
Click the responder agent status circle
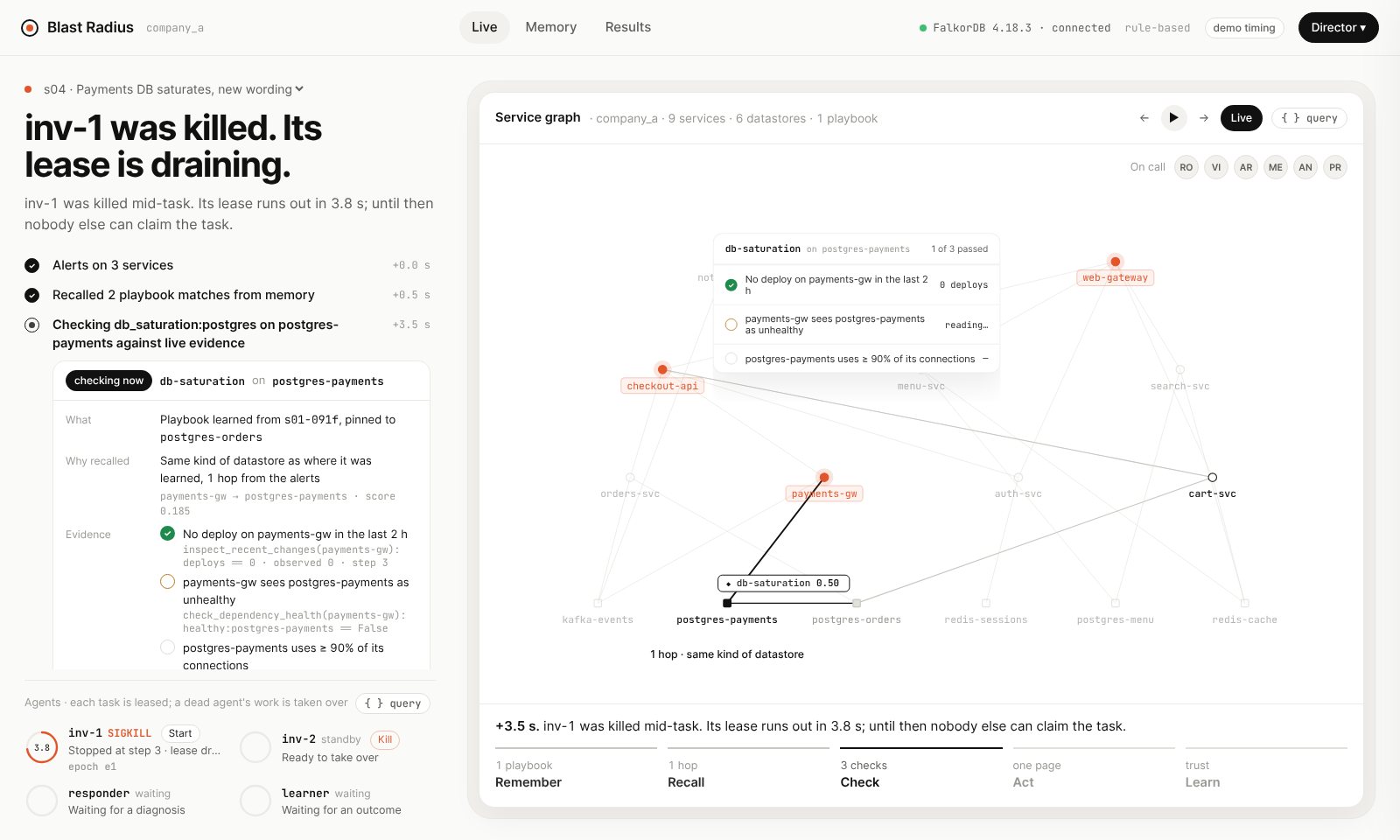42,801
